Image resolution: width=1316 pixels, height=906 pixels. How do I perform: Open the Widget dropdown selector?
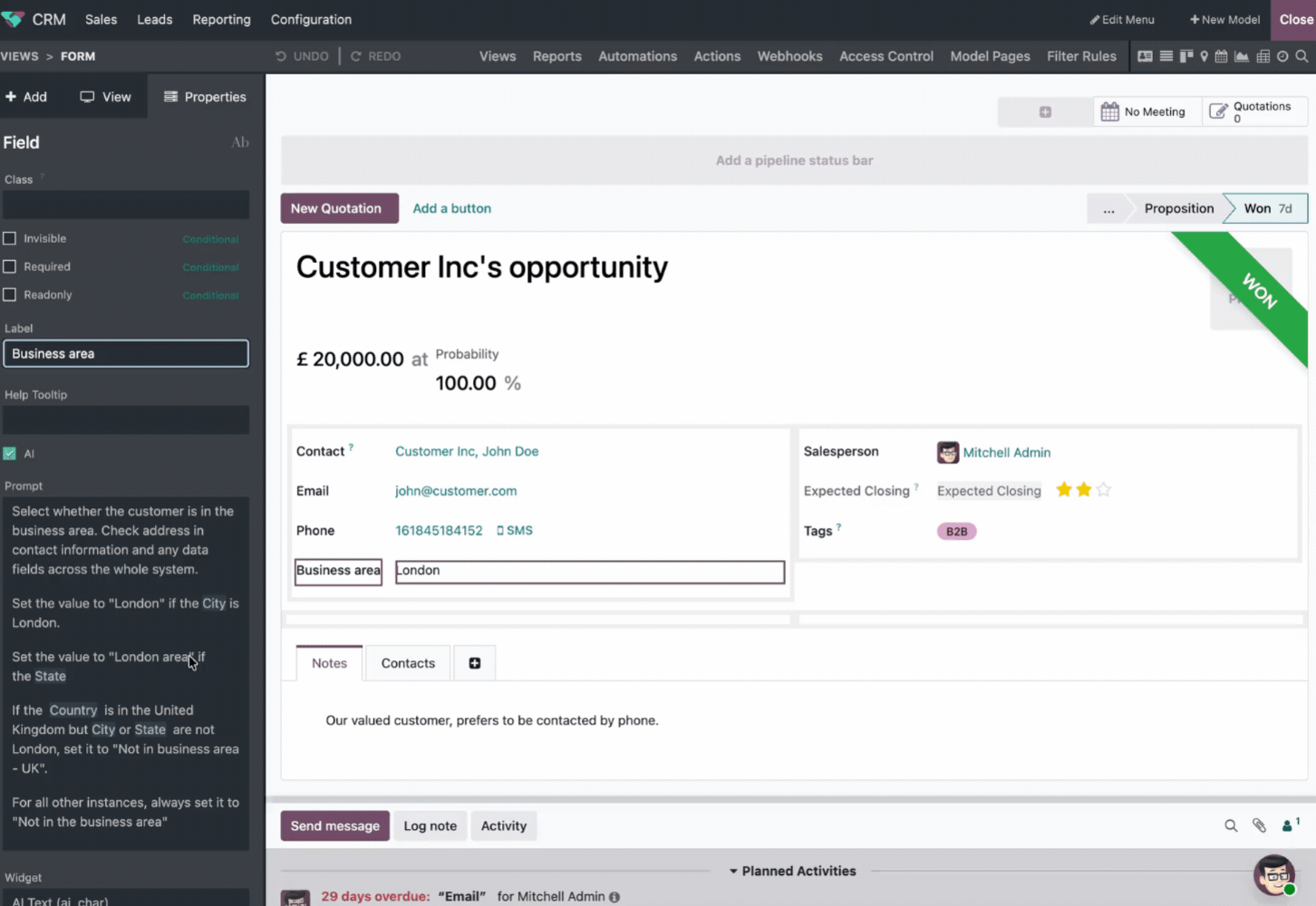(x=125, y=900)
